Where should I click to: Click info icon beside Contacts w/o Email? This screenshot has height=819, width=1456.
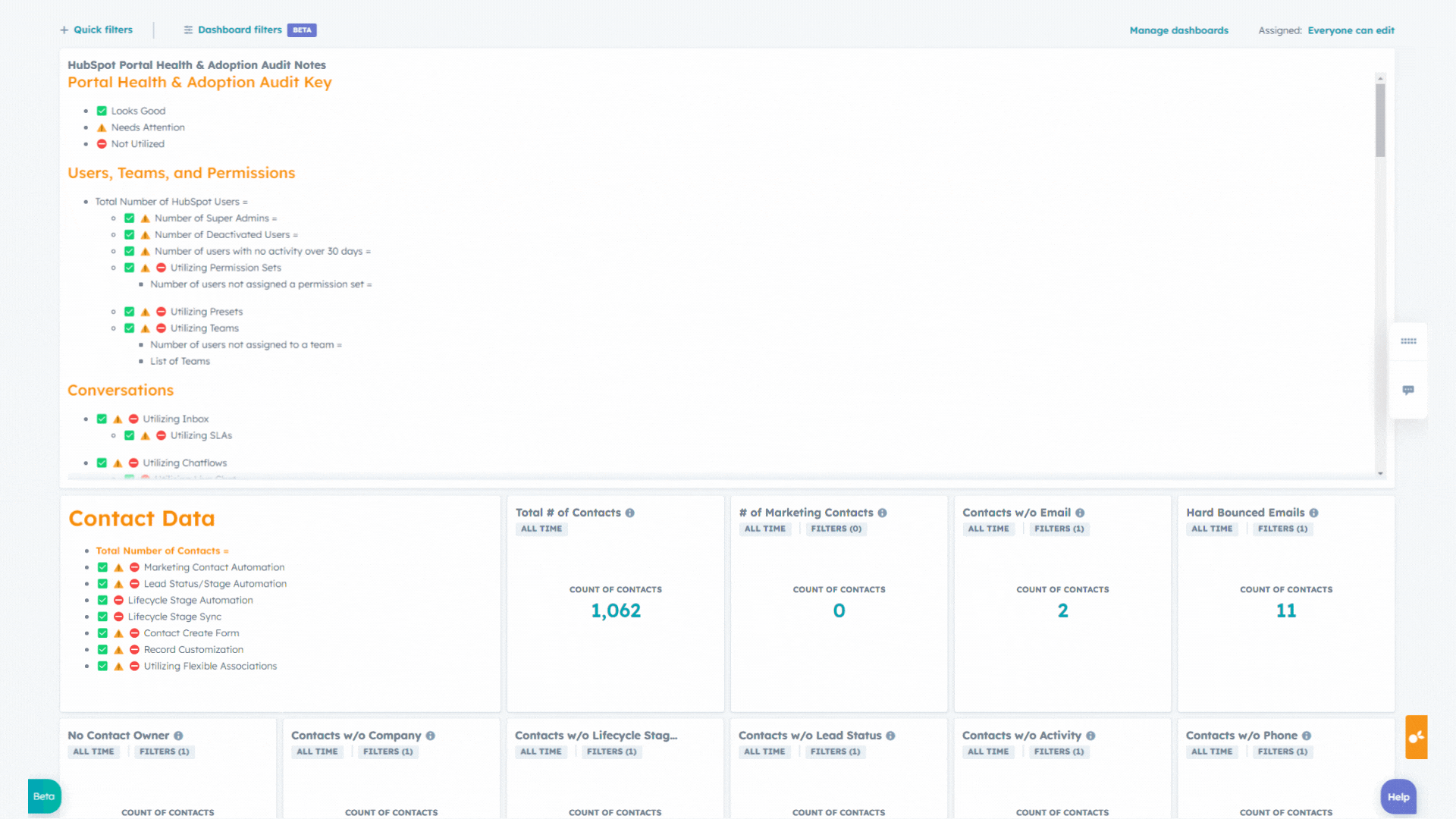click(1080, 513)
